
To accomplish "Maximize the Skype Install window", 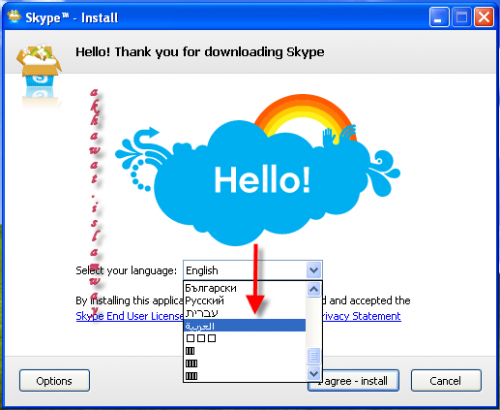I will click(461, 17).
